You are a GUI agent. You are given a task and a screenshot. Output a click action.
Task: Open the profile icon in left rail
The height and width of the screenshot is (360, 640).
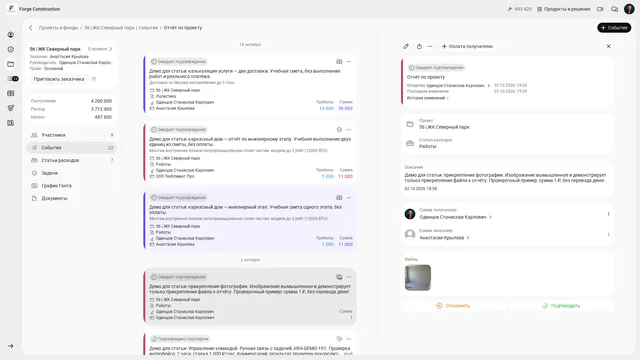tap(11, 35)
